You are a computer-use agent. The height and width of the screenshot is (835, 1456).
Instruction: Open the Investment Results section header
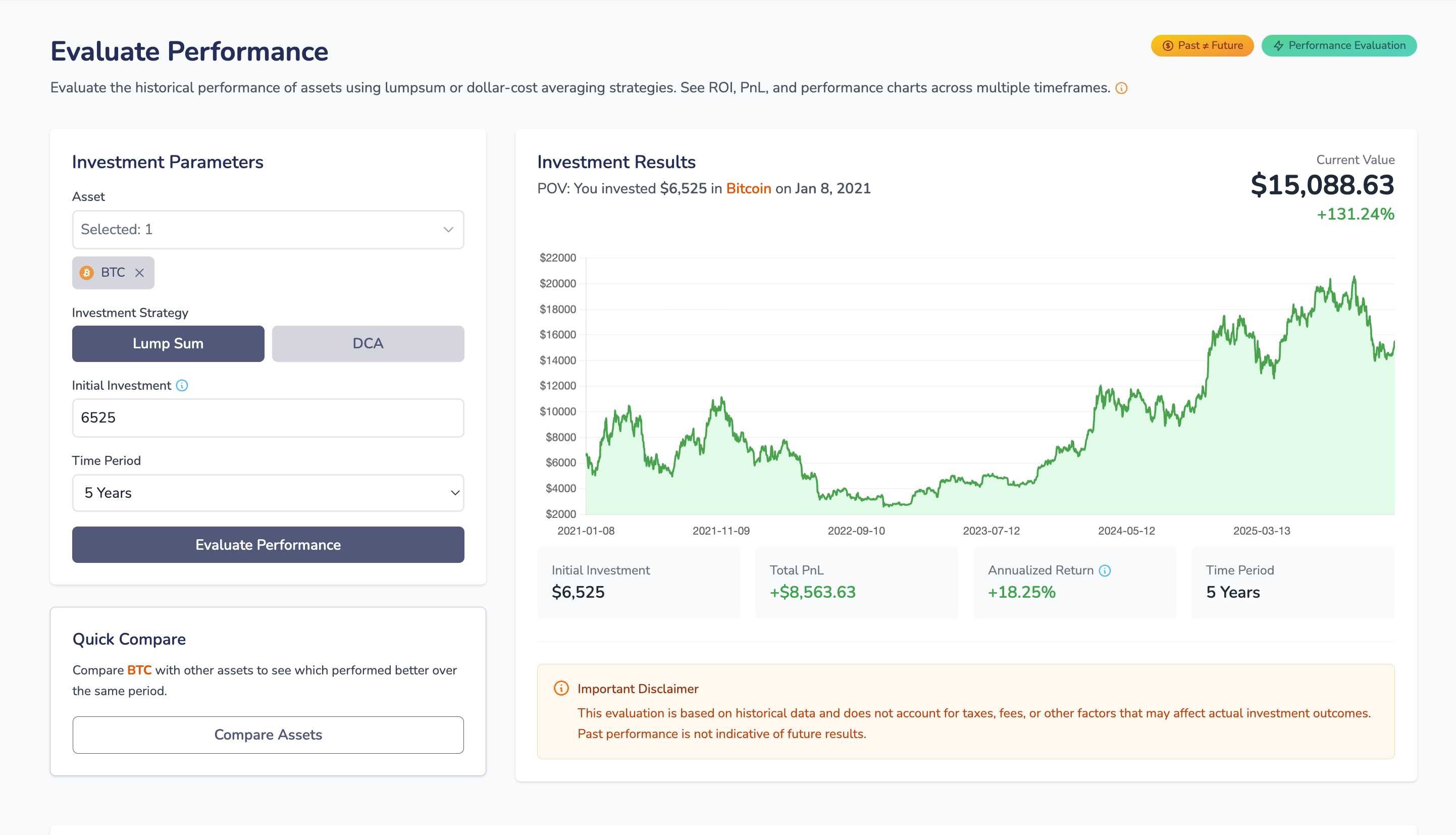click(616, 162)
